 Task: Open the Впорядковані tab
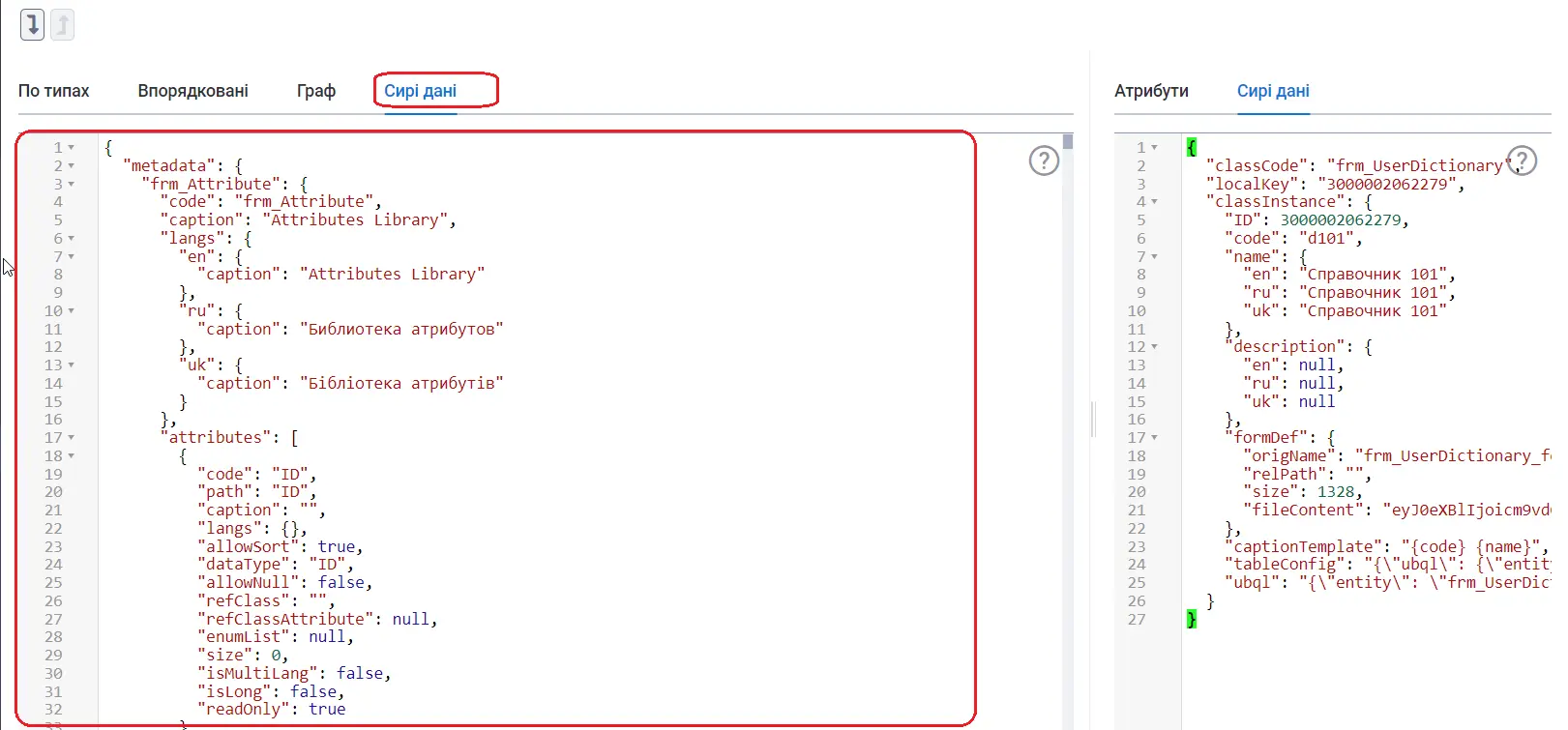click(192, 91)
